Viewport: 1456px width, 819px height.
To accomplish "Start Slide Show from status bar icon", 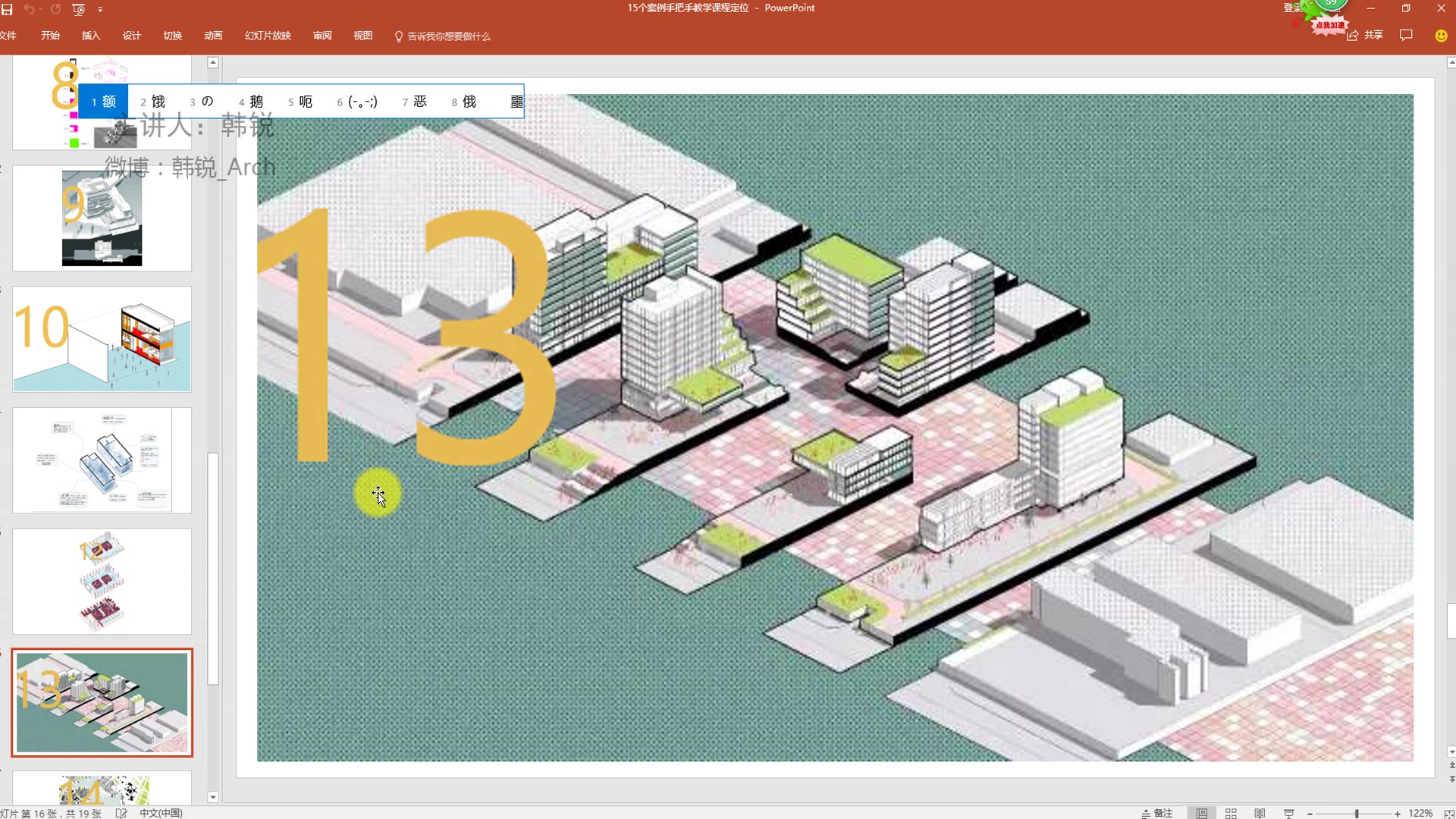I will tap(1288, 813).
